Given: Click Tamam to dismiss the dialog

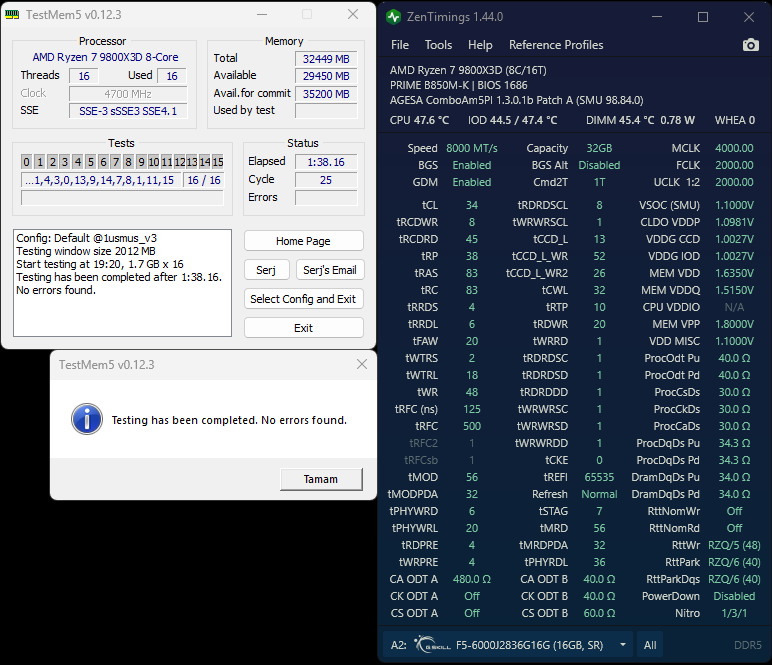Looking at the screenshot, I should [x=321, y=479].
